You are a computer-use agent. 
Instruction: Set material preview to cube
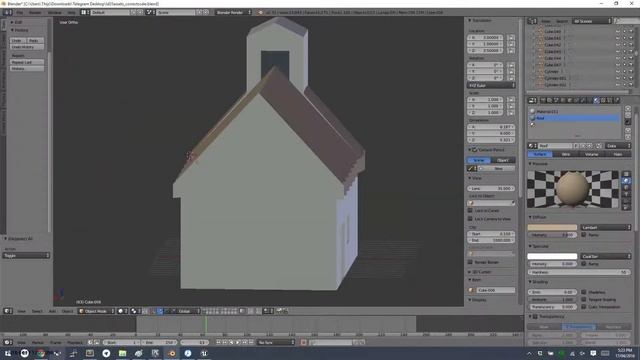627,187
